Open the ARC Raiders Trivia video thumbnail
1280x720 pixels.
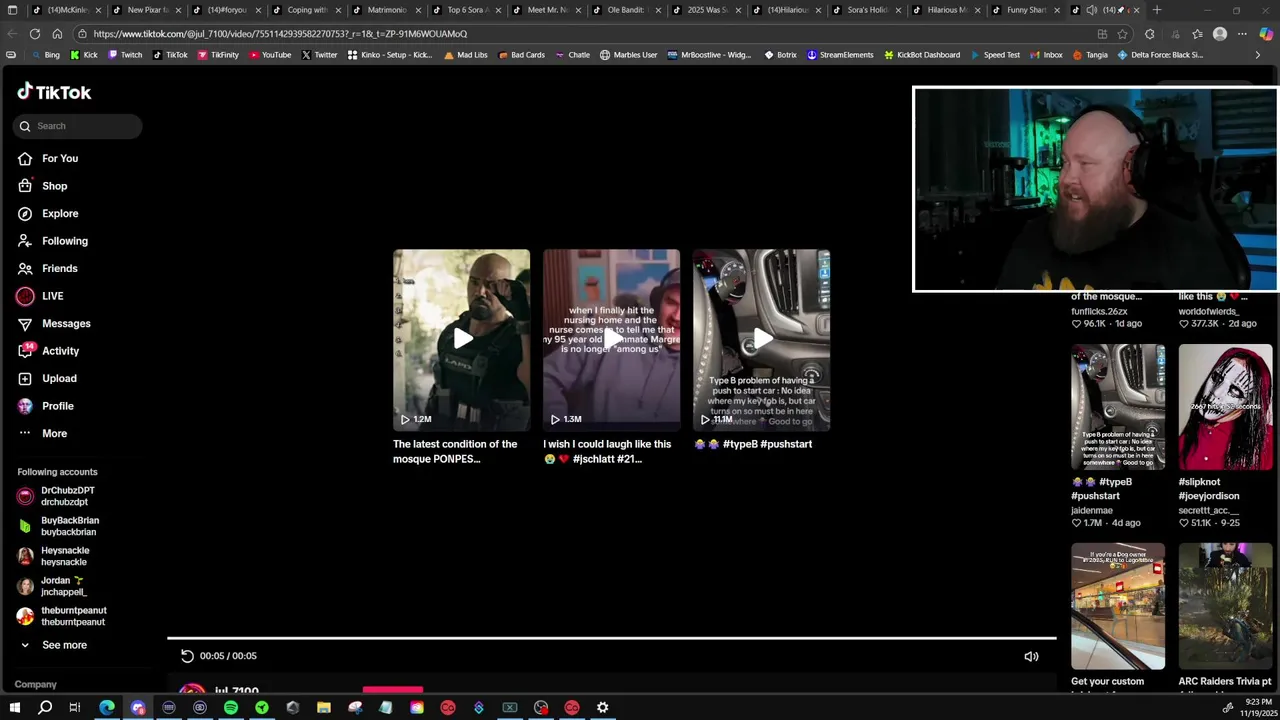pos(1225,606)
